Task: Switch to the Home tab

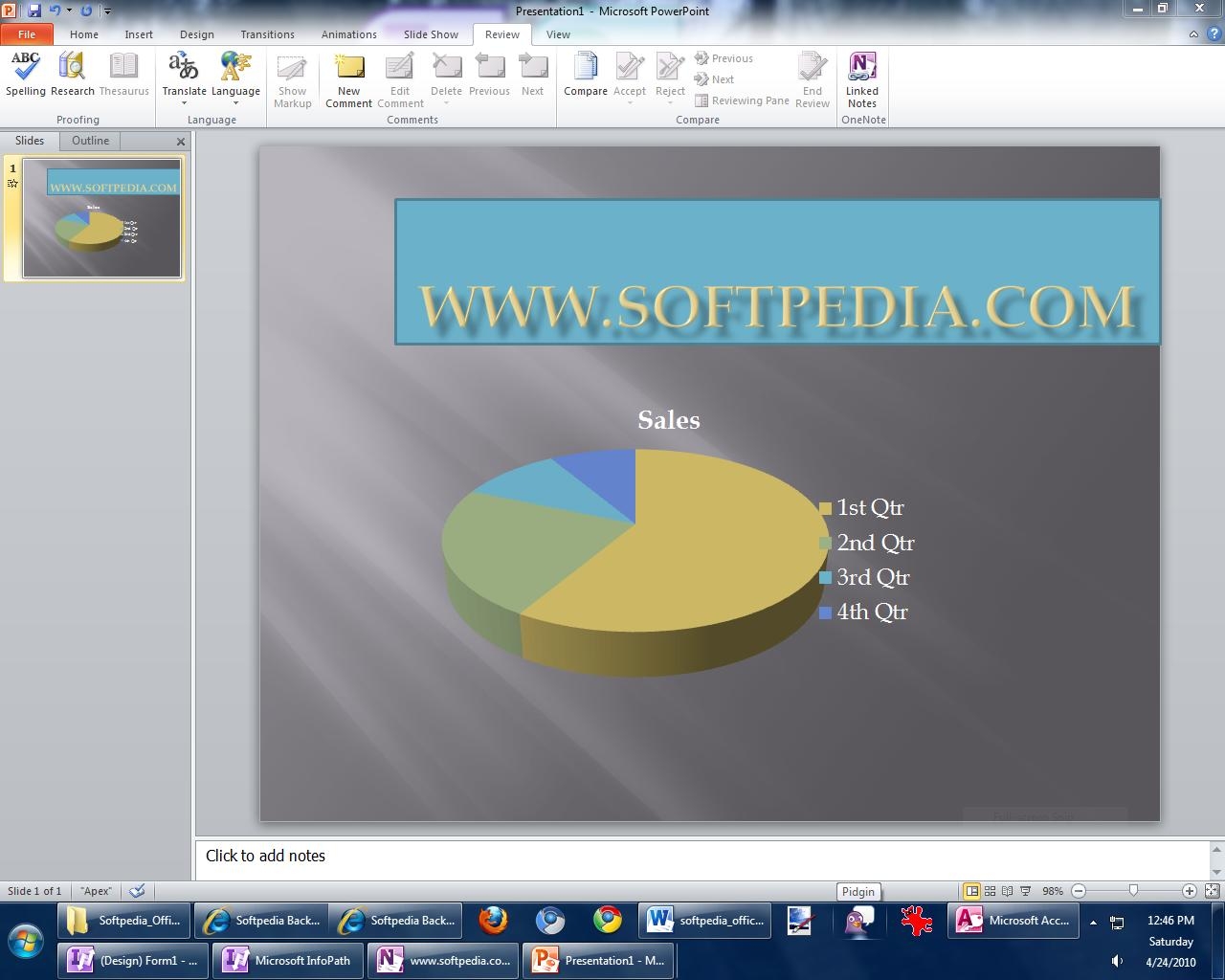Action: 84,33
